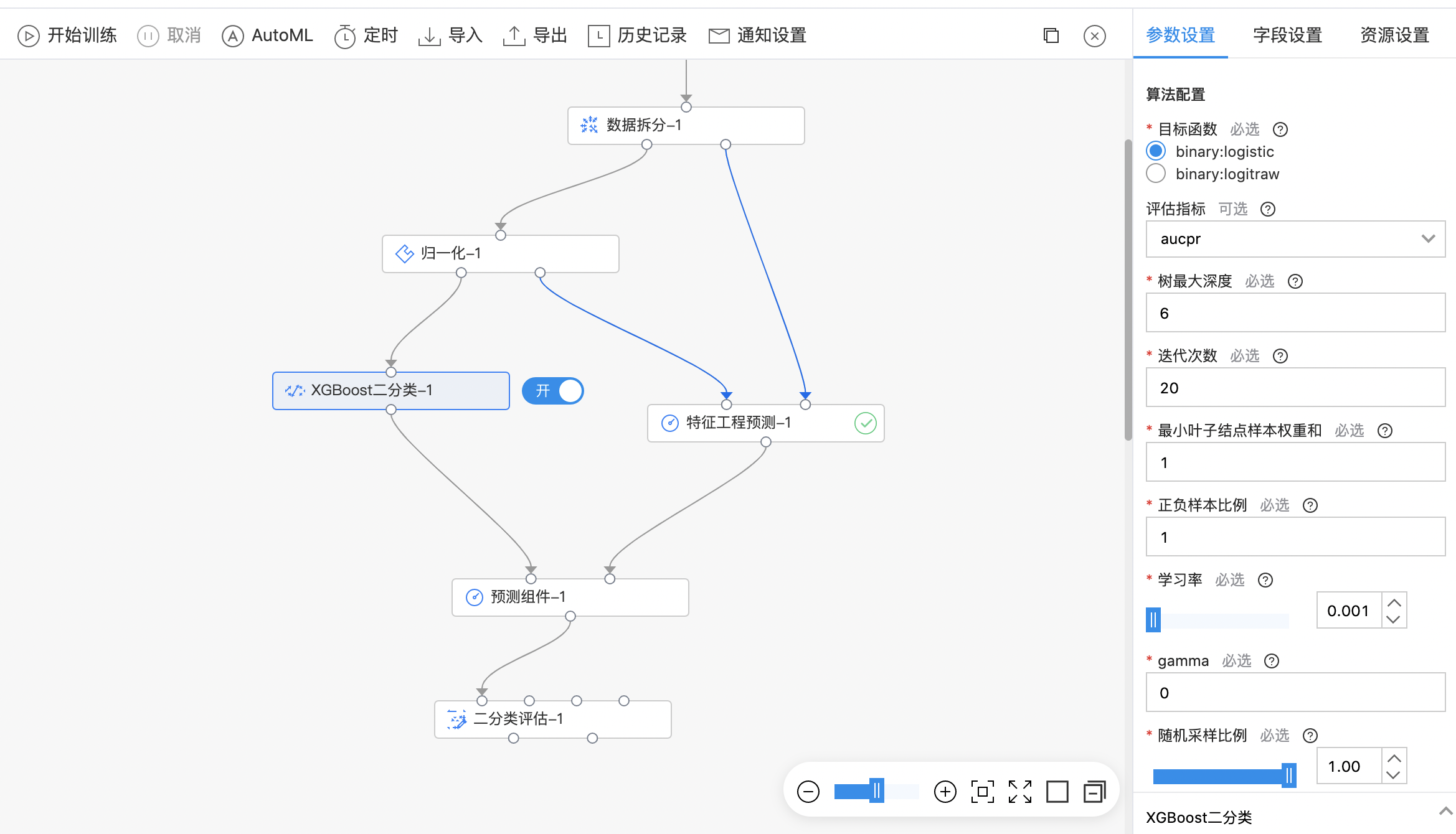Open help icon next to 最小叶子结点样本权重和

[1385, 431]
